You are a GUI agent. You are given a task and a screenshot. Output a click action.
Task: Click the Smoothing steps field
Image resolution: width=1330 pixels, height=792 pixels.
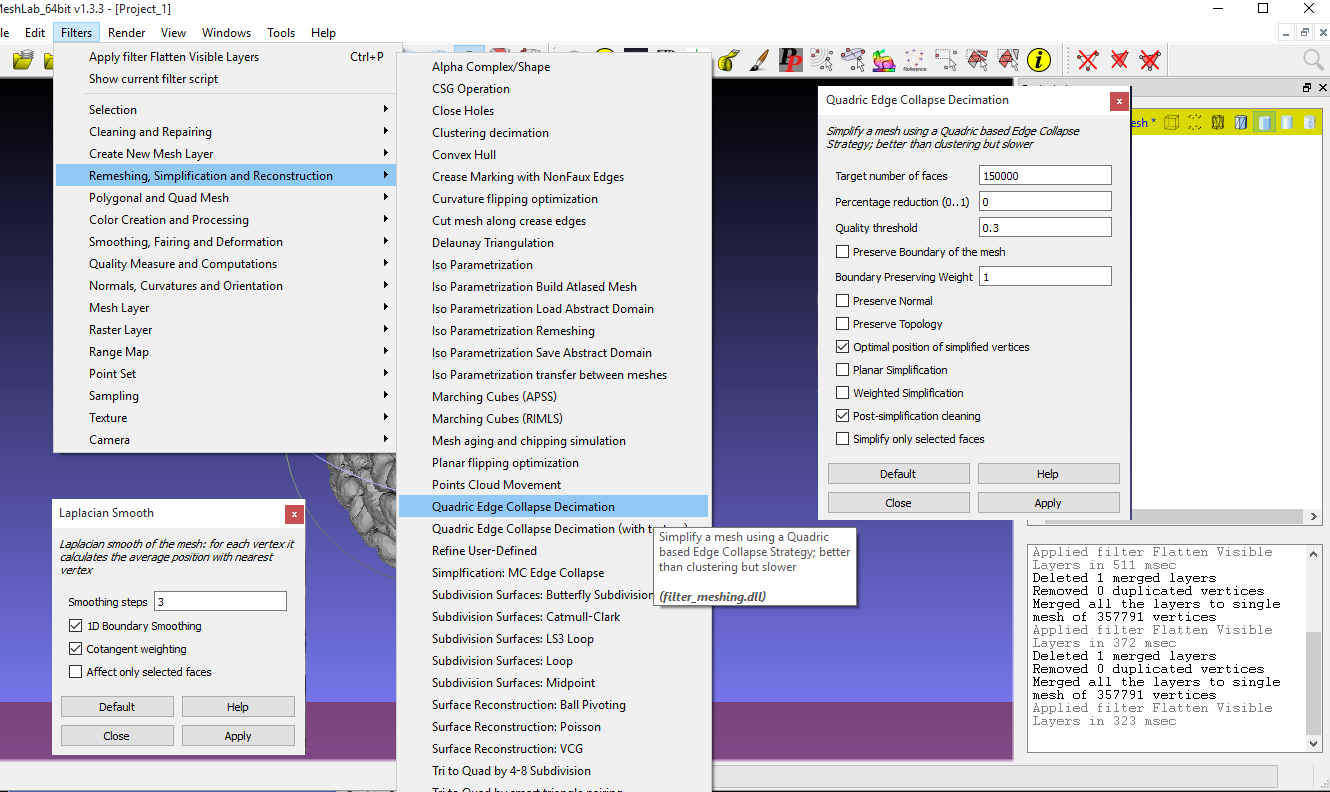click(220, 602)
